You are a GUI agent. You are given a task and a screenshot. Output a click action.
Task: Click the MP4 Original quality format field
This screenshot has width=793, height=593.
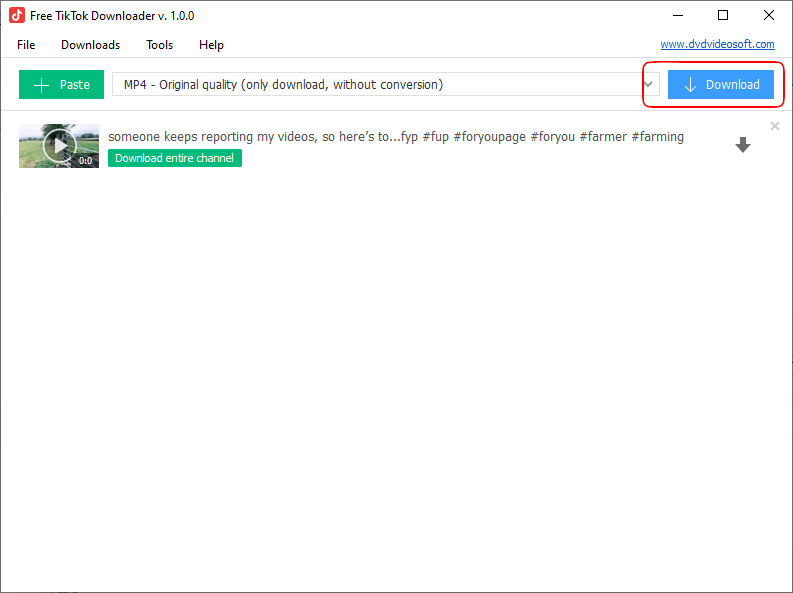pos(385,84)
